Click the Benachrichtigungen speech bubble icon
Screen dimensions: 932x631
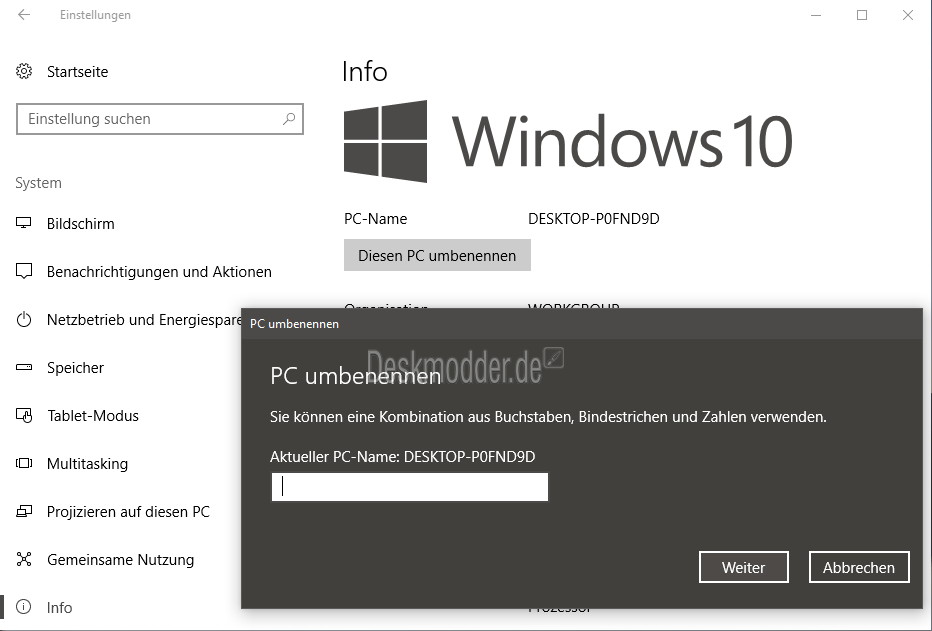pyautogui.click(x=24, y=272)
